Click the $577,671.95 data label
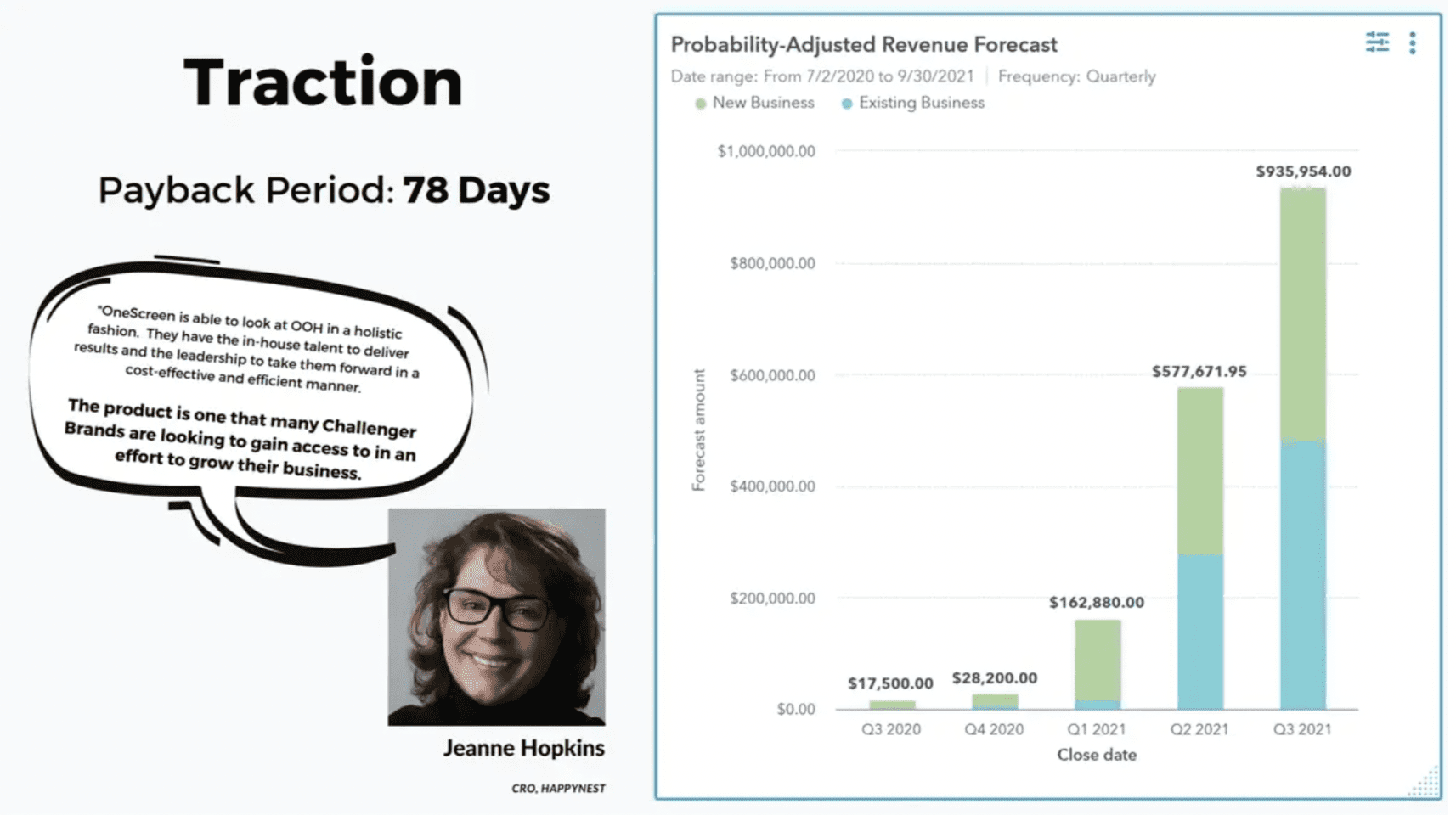This screenshot has width=1456, height=815. point(1199,372)
